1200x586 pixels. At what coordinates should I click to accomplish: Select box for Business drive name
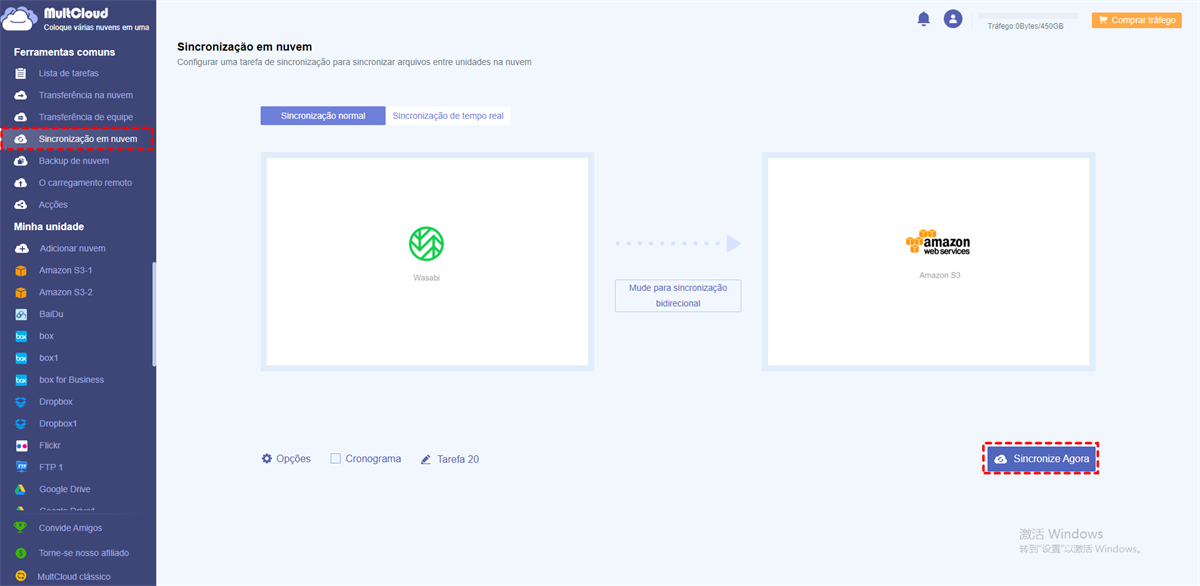pos(71,380)
